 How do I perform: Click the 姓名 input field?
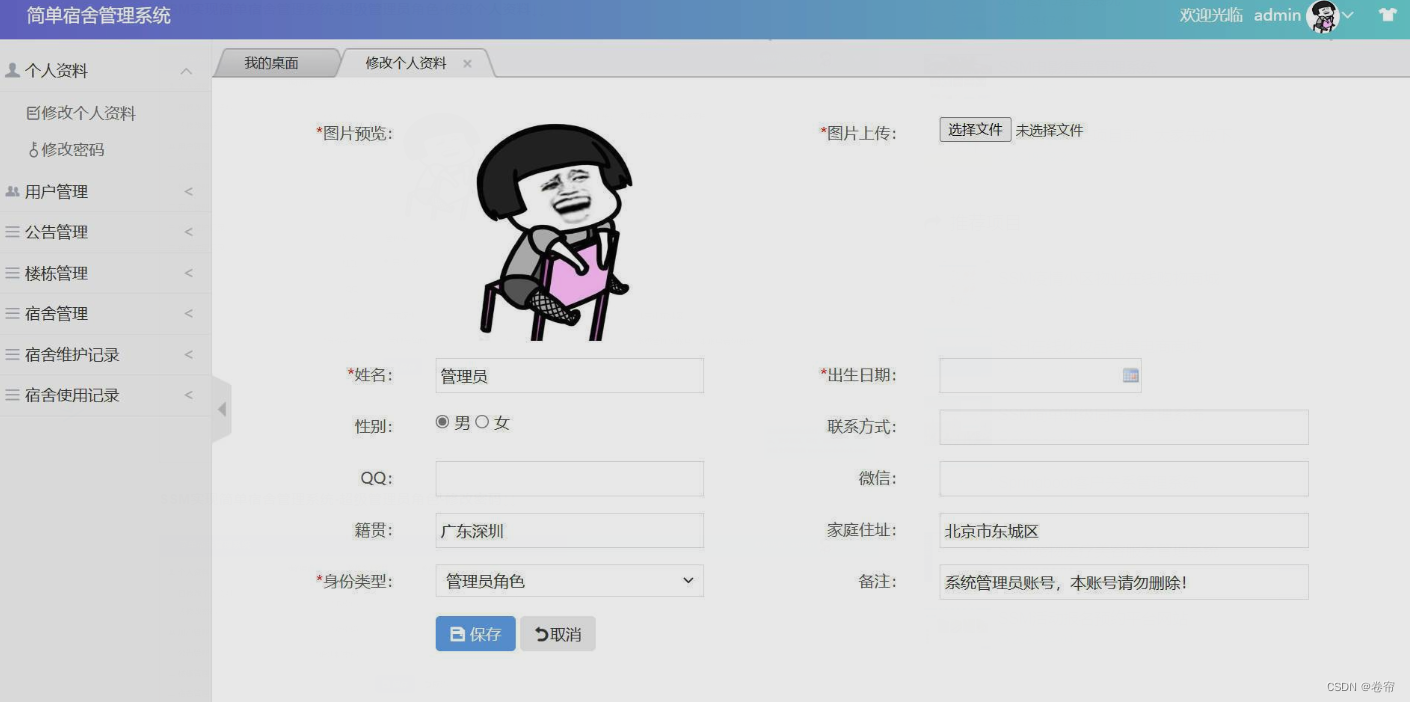(x=569, y=376)
